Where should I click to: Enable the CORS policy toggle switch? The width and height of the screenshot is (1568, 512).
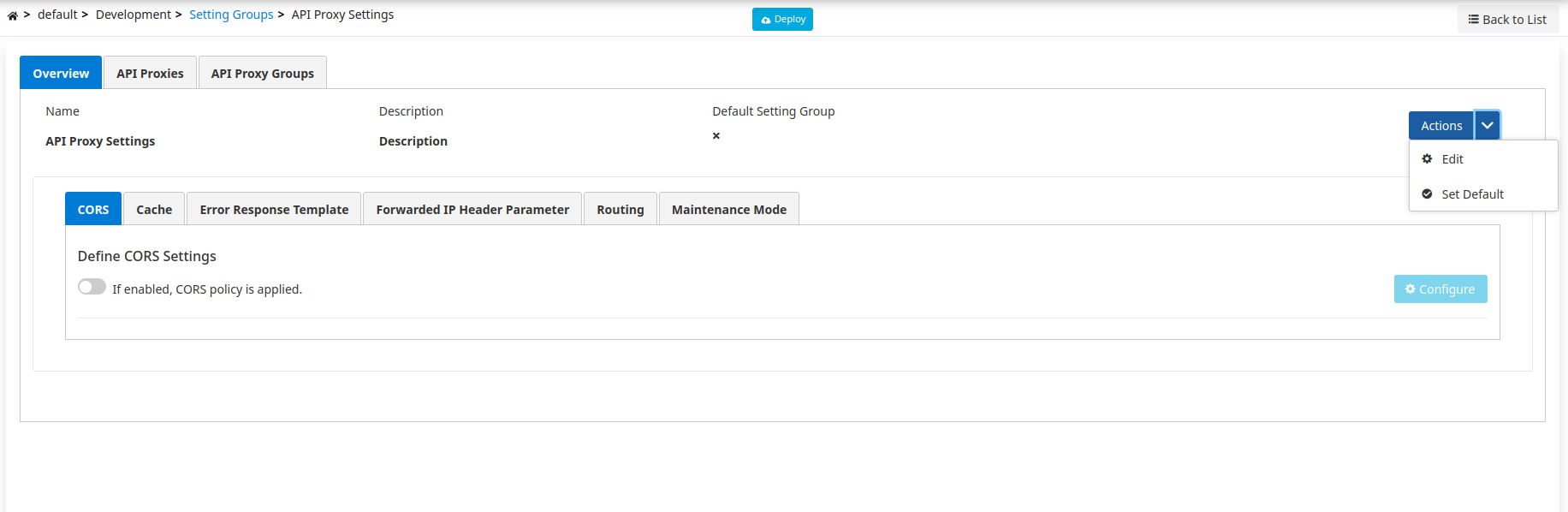tap(92, 287)
